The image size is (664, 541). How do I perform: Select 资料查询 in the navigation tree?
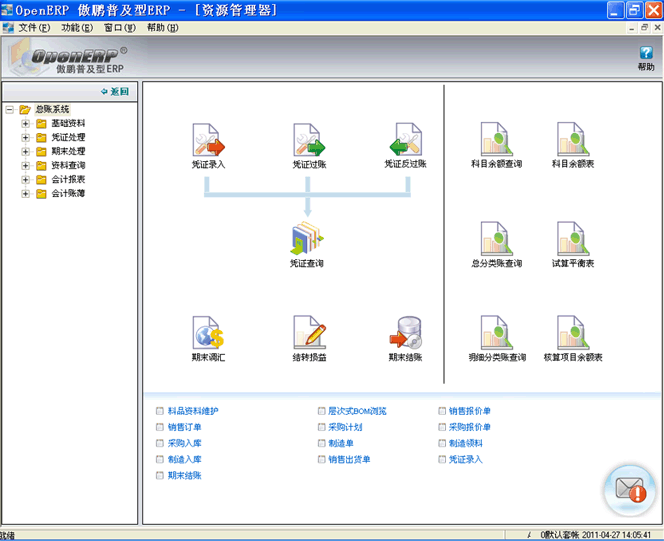click(68, 166)
